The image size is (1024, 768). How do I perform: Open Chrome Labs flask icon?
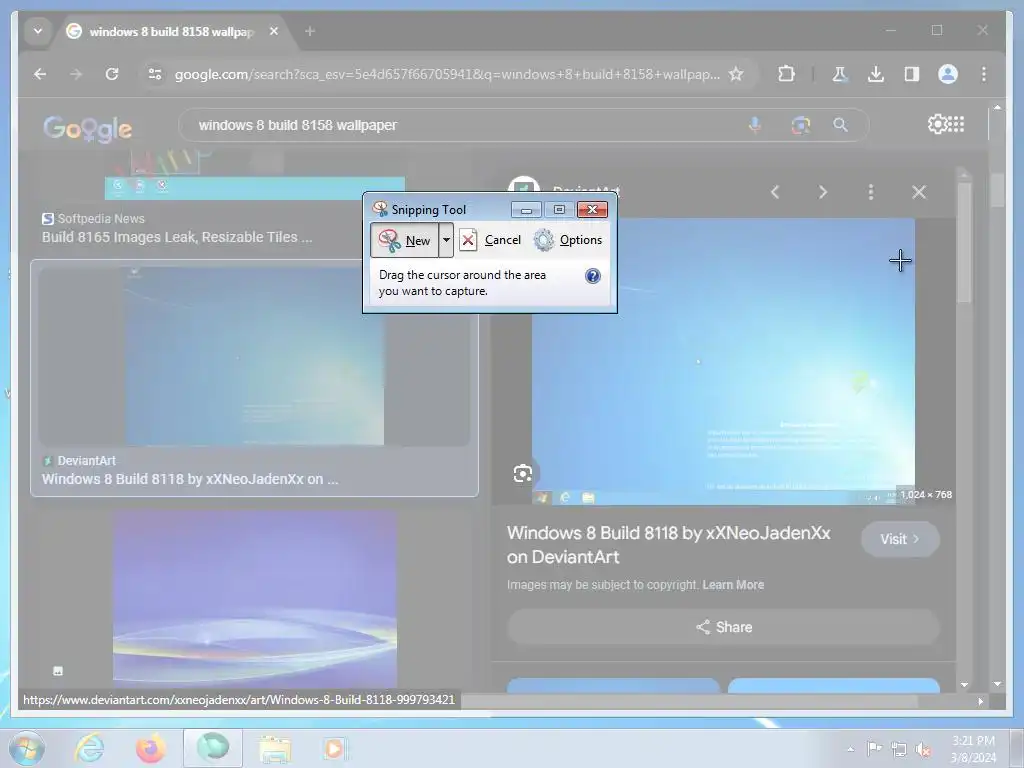[840, 74]
